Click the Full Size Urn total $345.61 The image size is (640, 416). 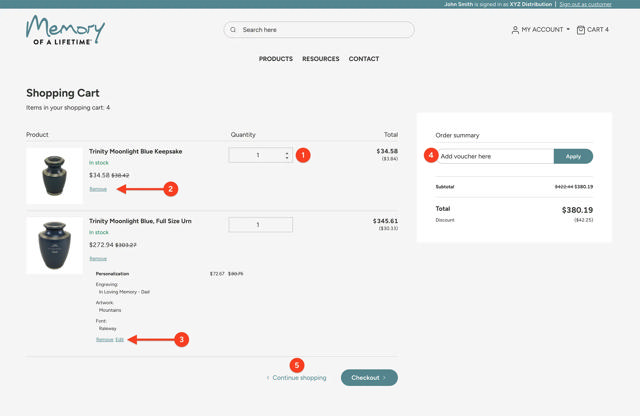click(x=385, y=221)
